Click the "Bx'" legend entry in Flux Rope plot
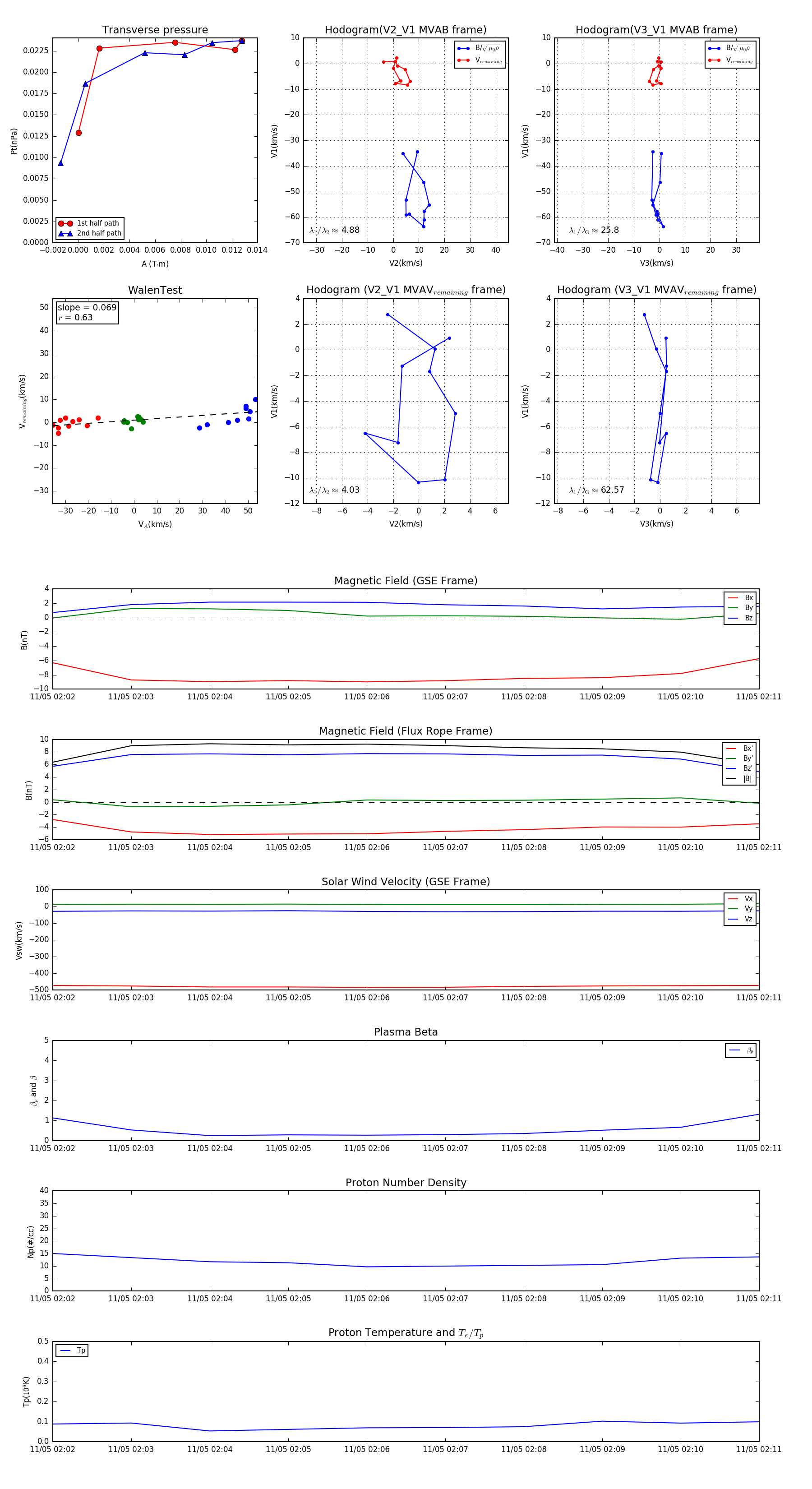 coord(740,748)
